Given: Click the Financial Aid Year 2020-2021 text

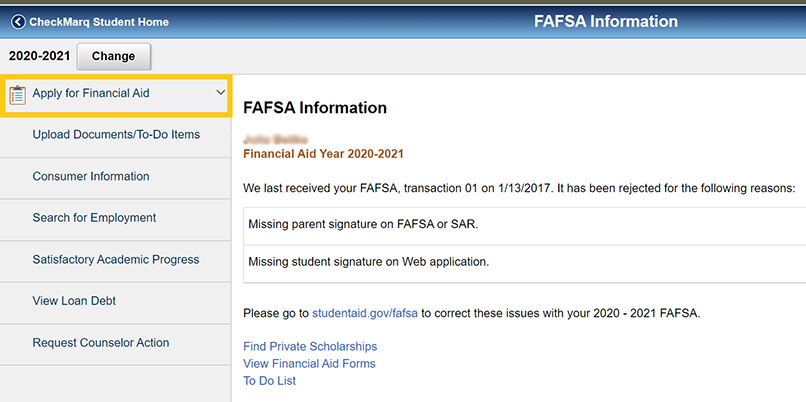Looking at the screenshot, I should pos(323,154).
